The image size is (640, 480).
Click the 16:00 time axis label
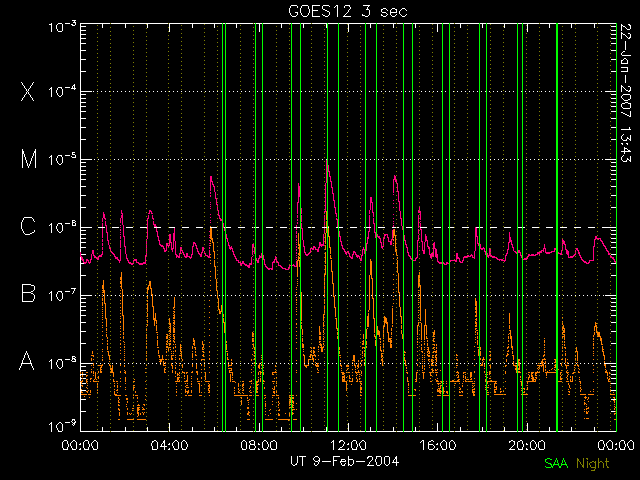point(438,445)
